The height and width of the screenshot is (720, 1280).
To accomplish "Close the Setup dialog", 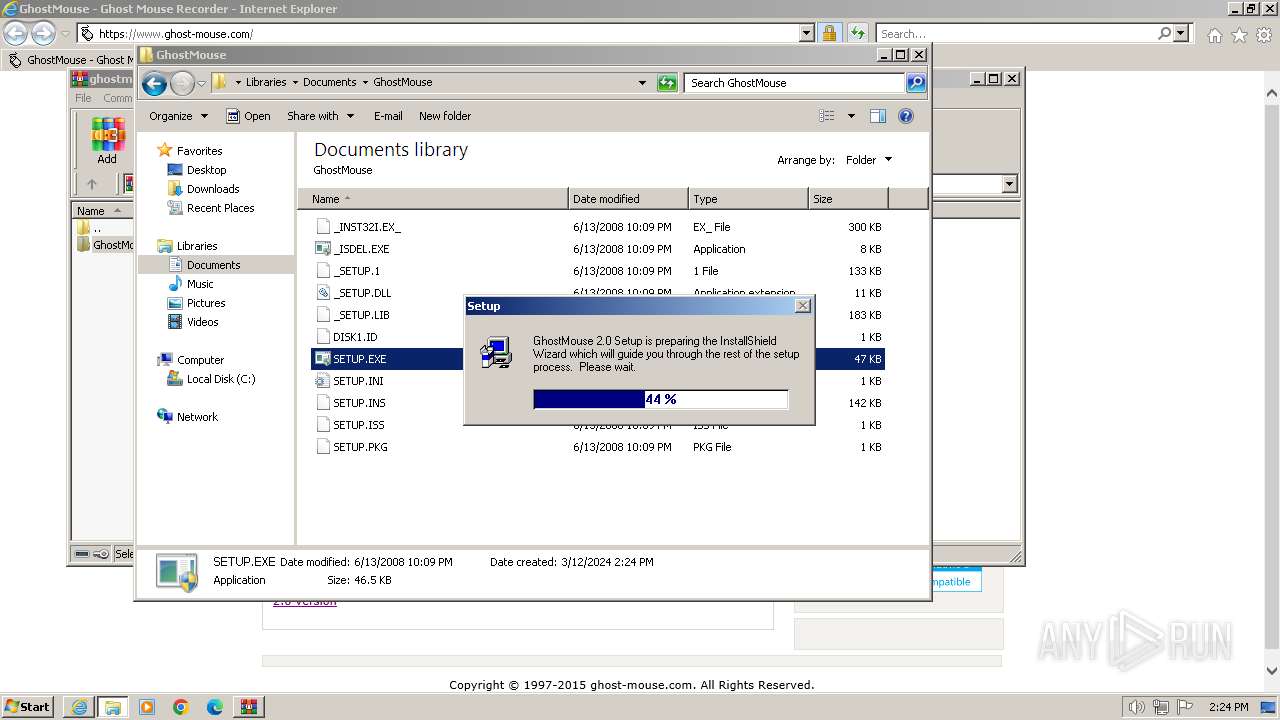I will pos(802,306).
